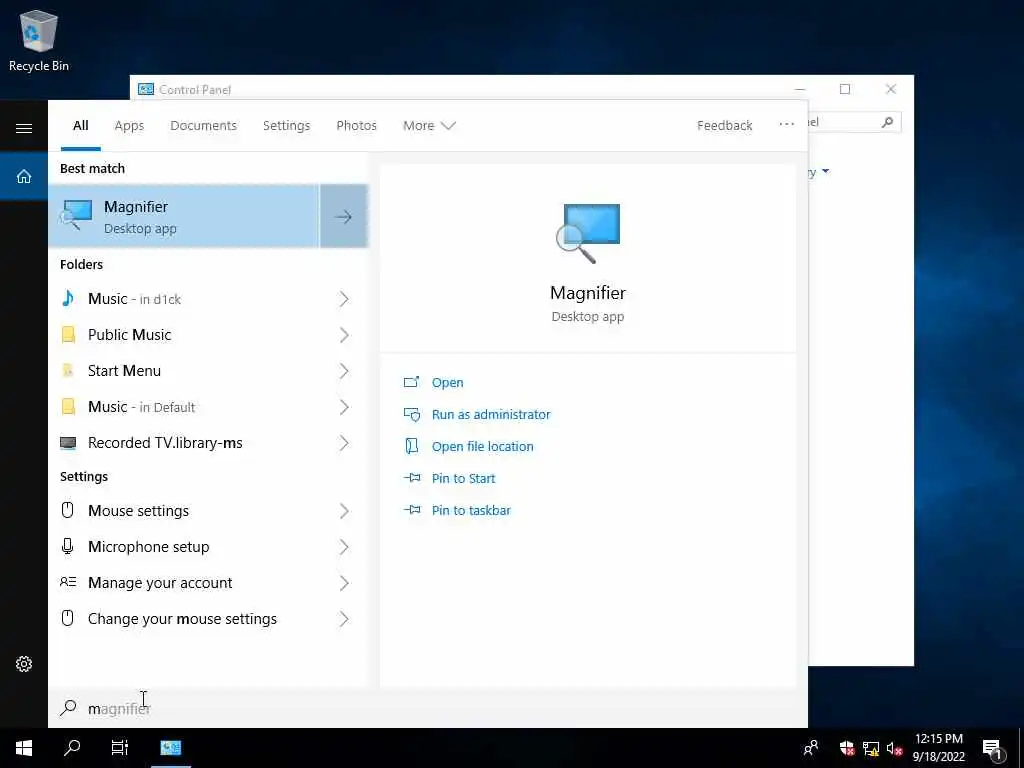The width and height of the screenshot is (1024, 768).
Task: Open the Change your mouse settings result
Action: [x=208, y=618]
